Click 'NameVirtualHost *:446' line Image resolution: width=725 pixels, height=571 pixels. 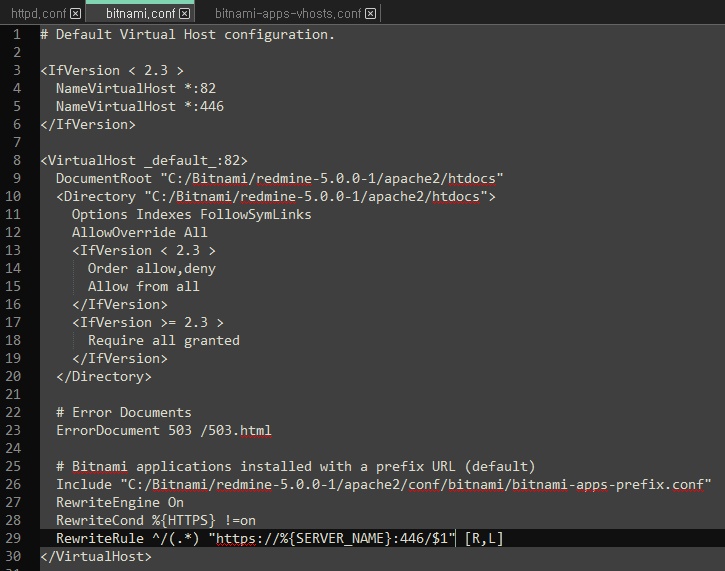[x=140, y=106]
